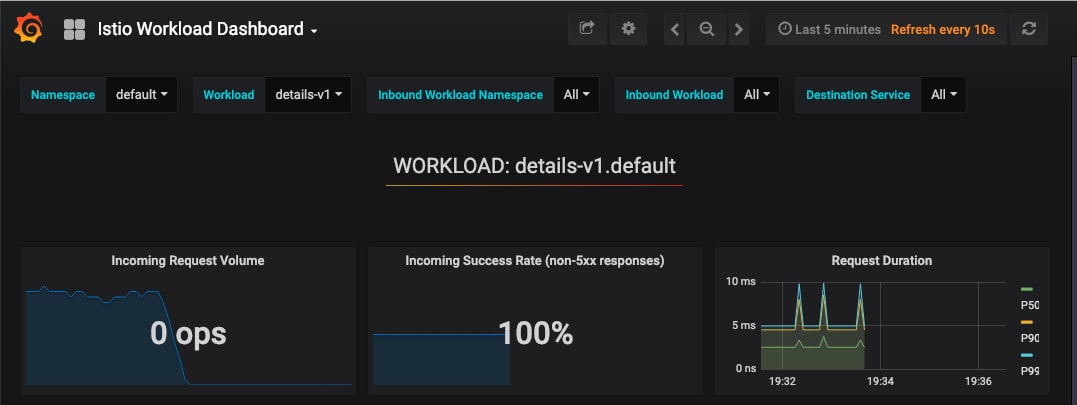Share the dashboard via share icon
Image resolution: width=1077 pixels, height=405 pixels.
587,29
